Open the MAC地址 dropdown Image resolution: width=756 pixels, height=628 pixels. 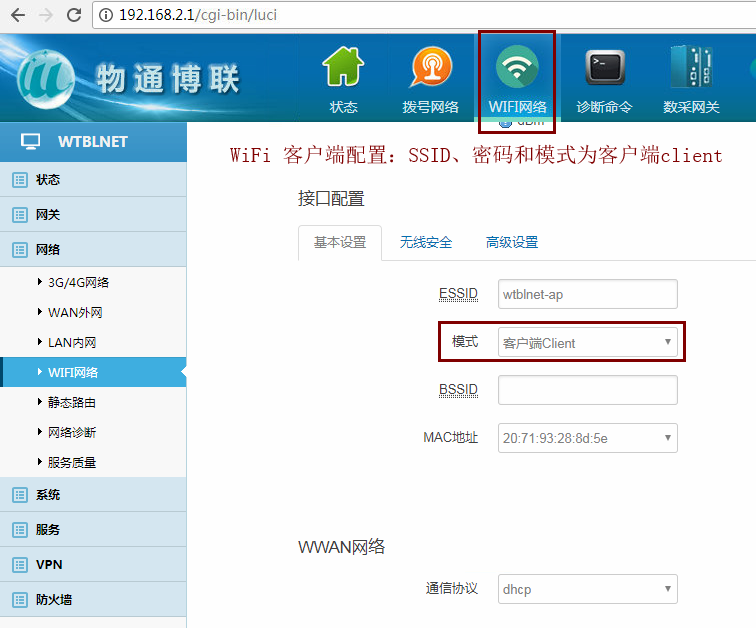tap(588, 438)
